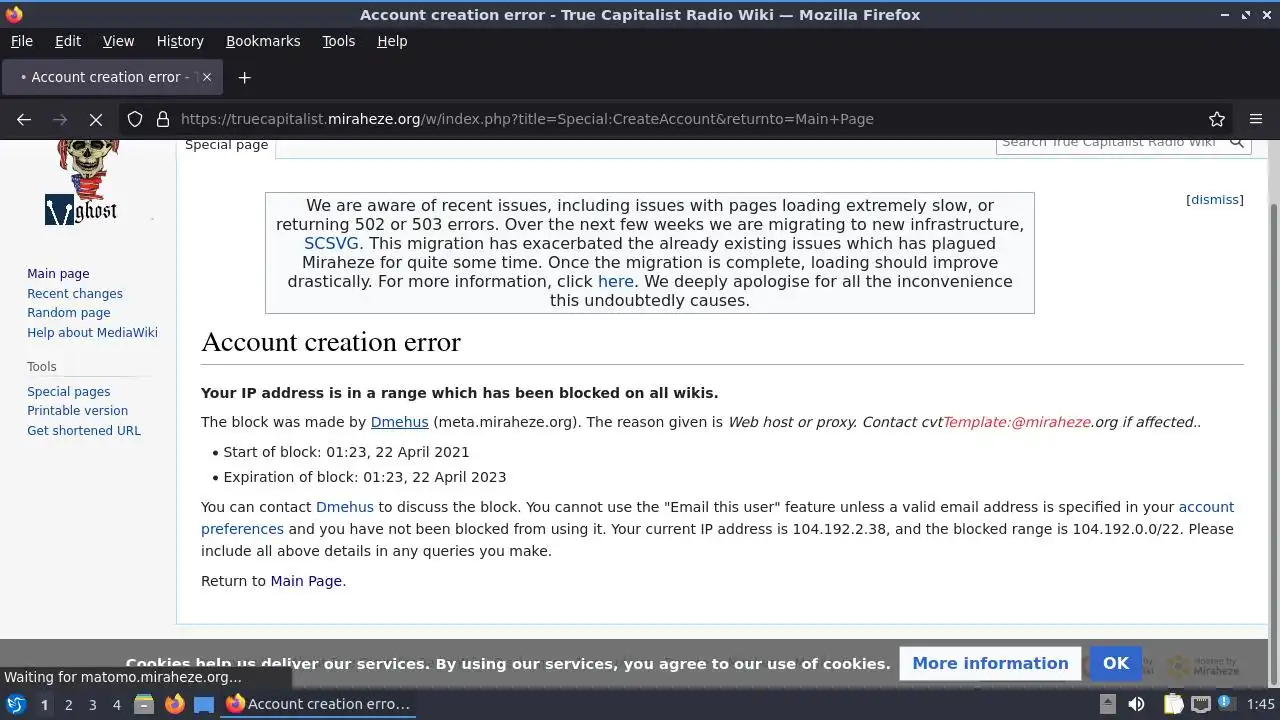
Task: Launch file manager from taskbar
Action: (x=144, y=704)
